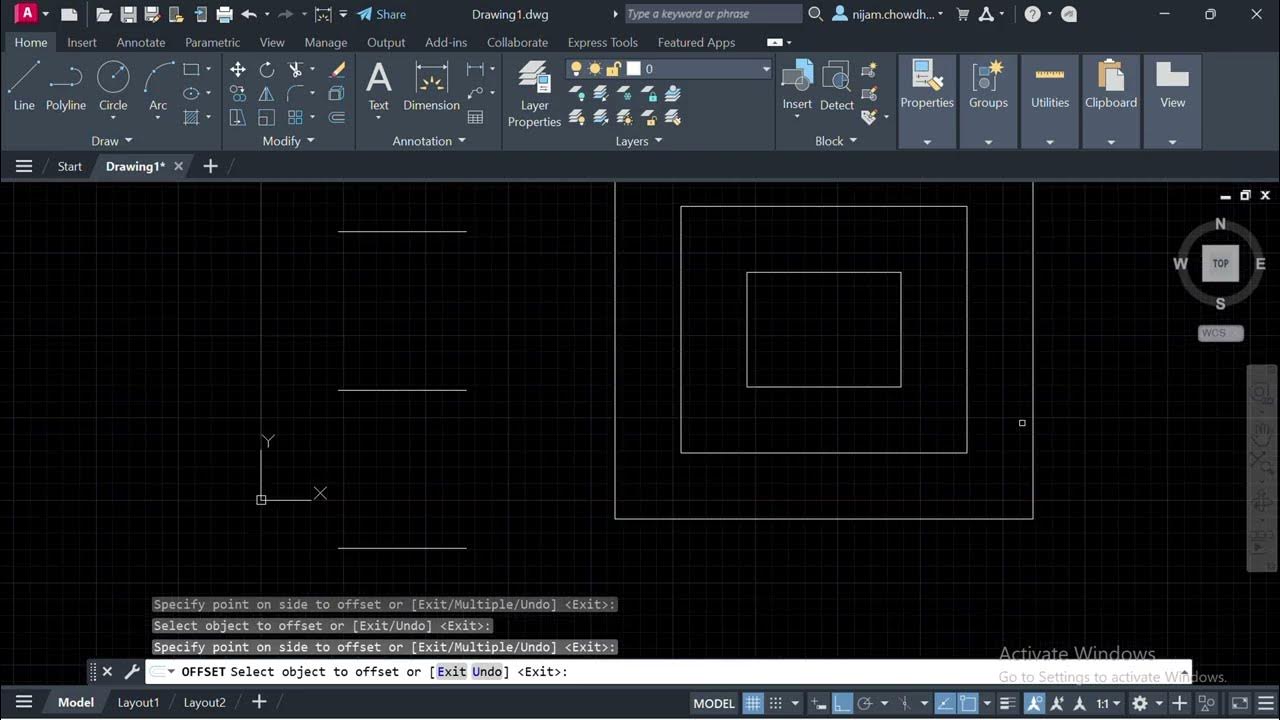Click the Plot printer icon
The image size is (1280, 720).
pos(224,14)
